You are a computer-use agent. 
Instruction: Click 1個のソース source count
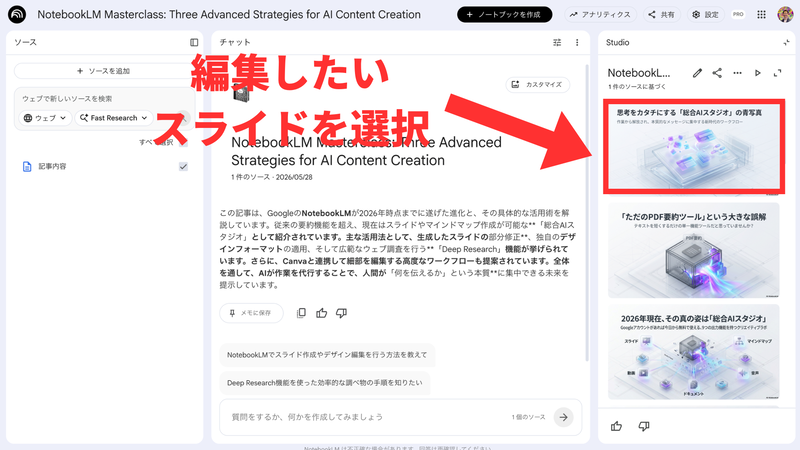(x=529, y=417)
